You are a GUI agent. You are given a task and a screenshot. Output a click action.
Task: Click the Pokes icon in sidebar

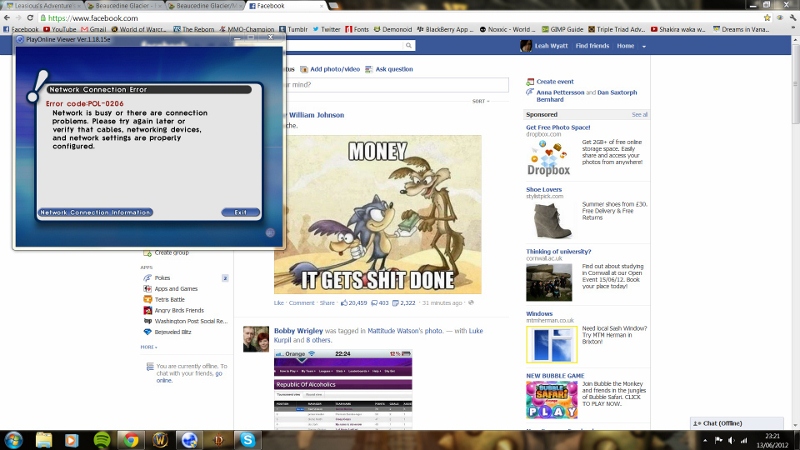(x=147, y=278)
